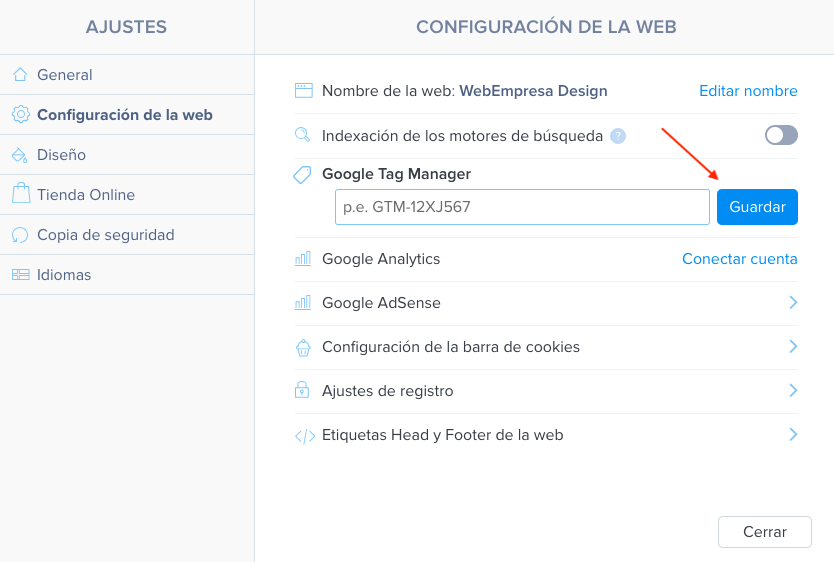Click the gear icon for Configuración de la web
The image size is (834, 562).
pyautogui.click(x=21, y=114)
